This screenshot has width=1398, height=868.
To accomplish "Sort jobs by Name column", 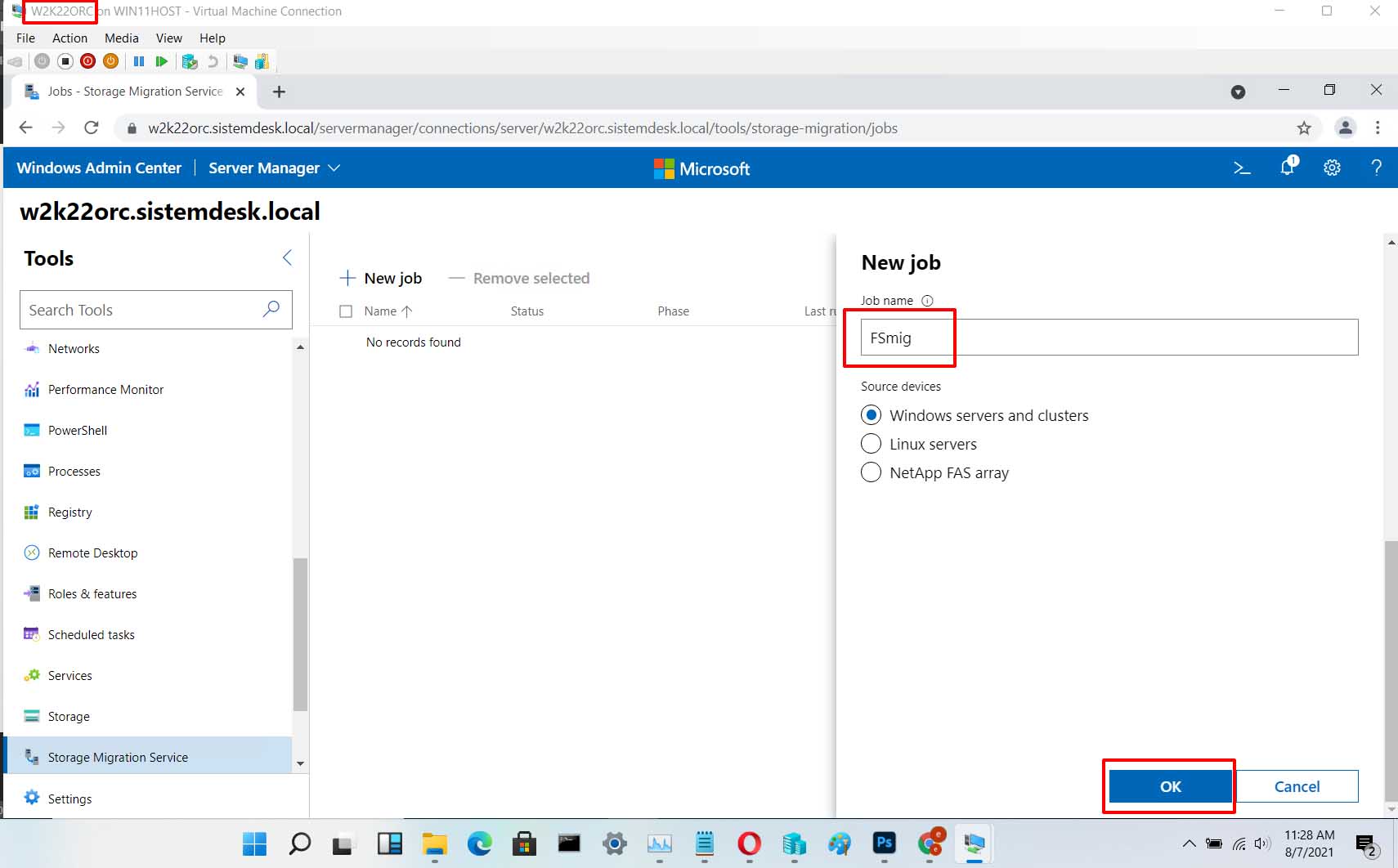I will point(388,311).
